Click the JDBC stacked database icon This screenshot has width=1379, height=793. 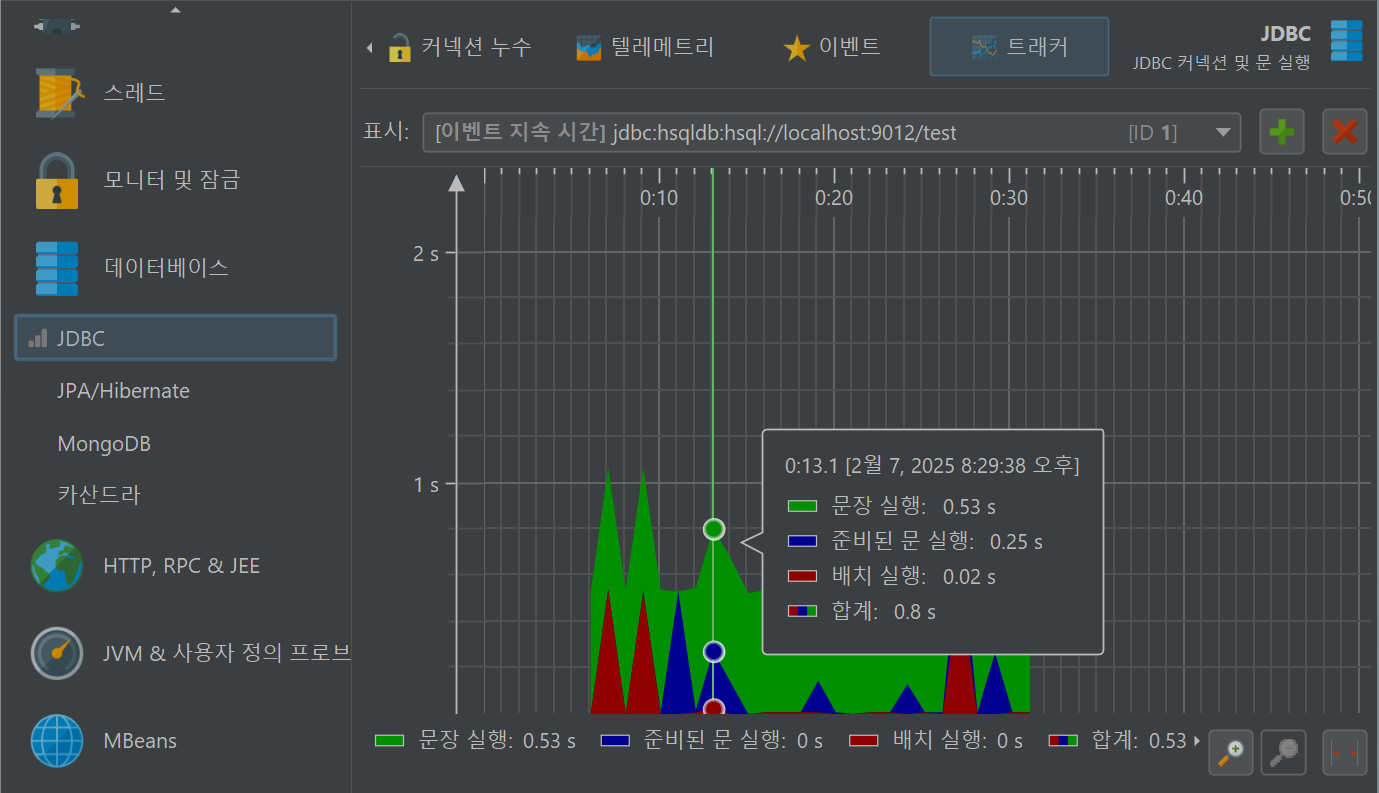click(1346, 41)
